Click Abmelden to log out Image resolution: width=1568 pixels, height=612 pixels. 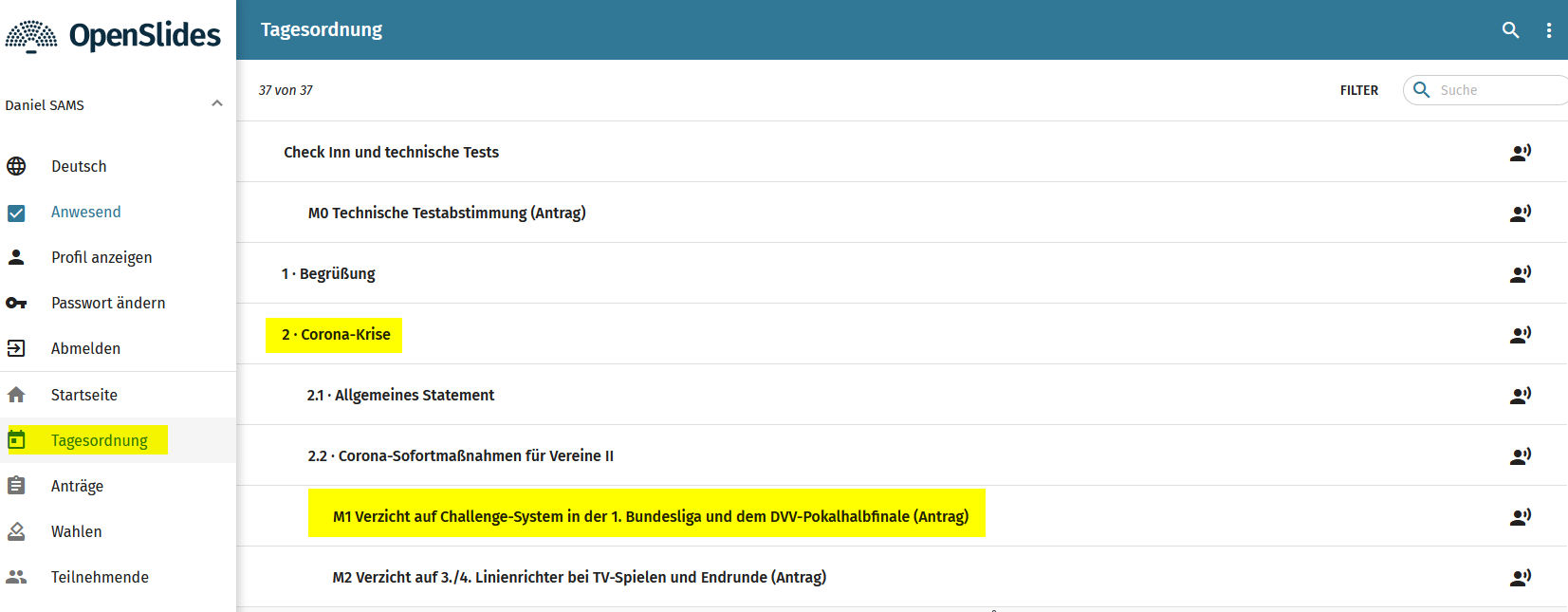(x=85, y=348)
